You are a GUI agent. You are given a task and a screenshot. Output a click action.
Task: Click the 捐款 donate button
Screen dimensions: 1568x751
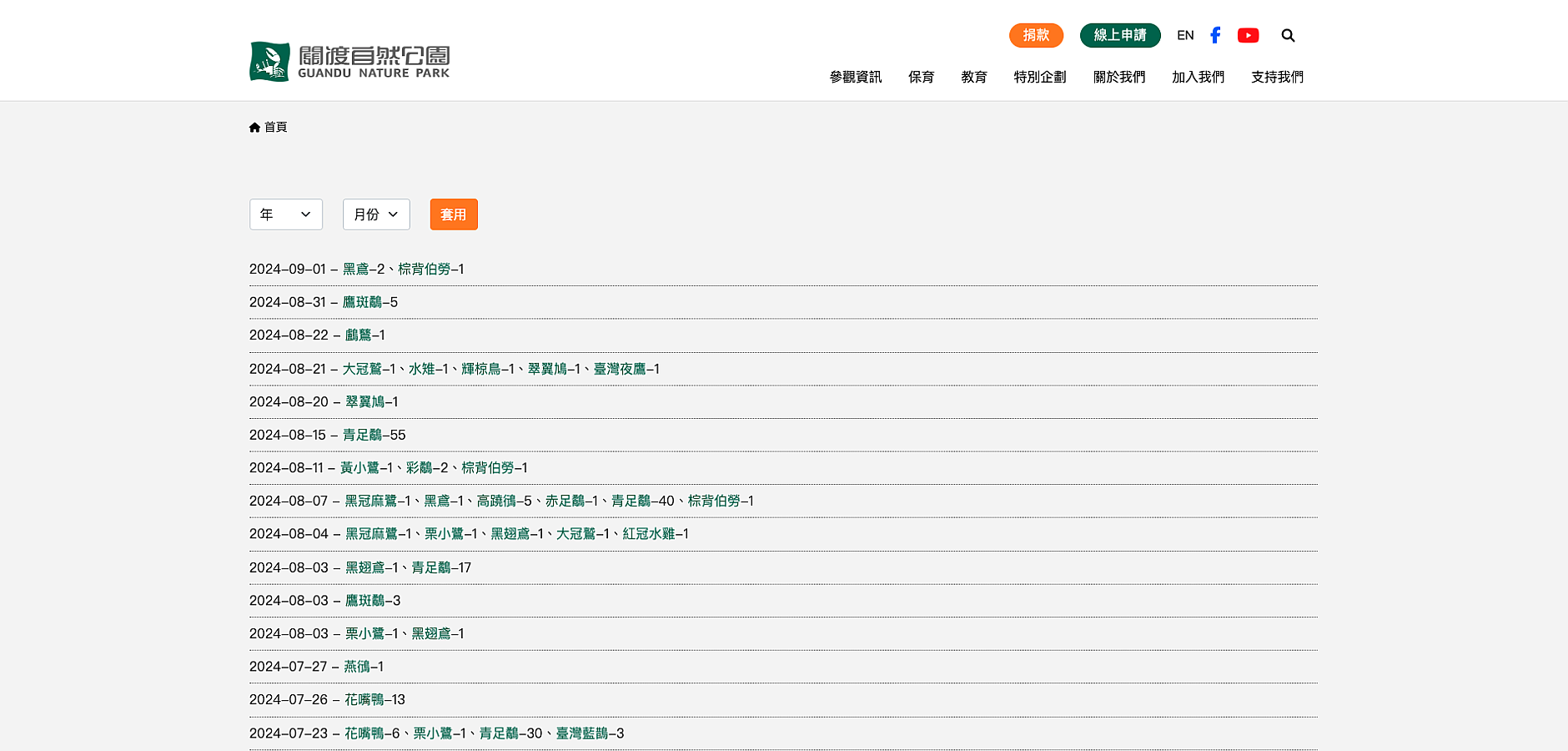coord(1036,35)
